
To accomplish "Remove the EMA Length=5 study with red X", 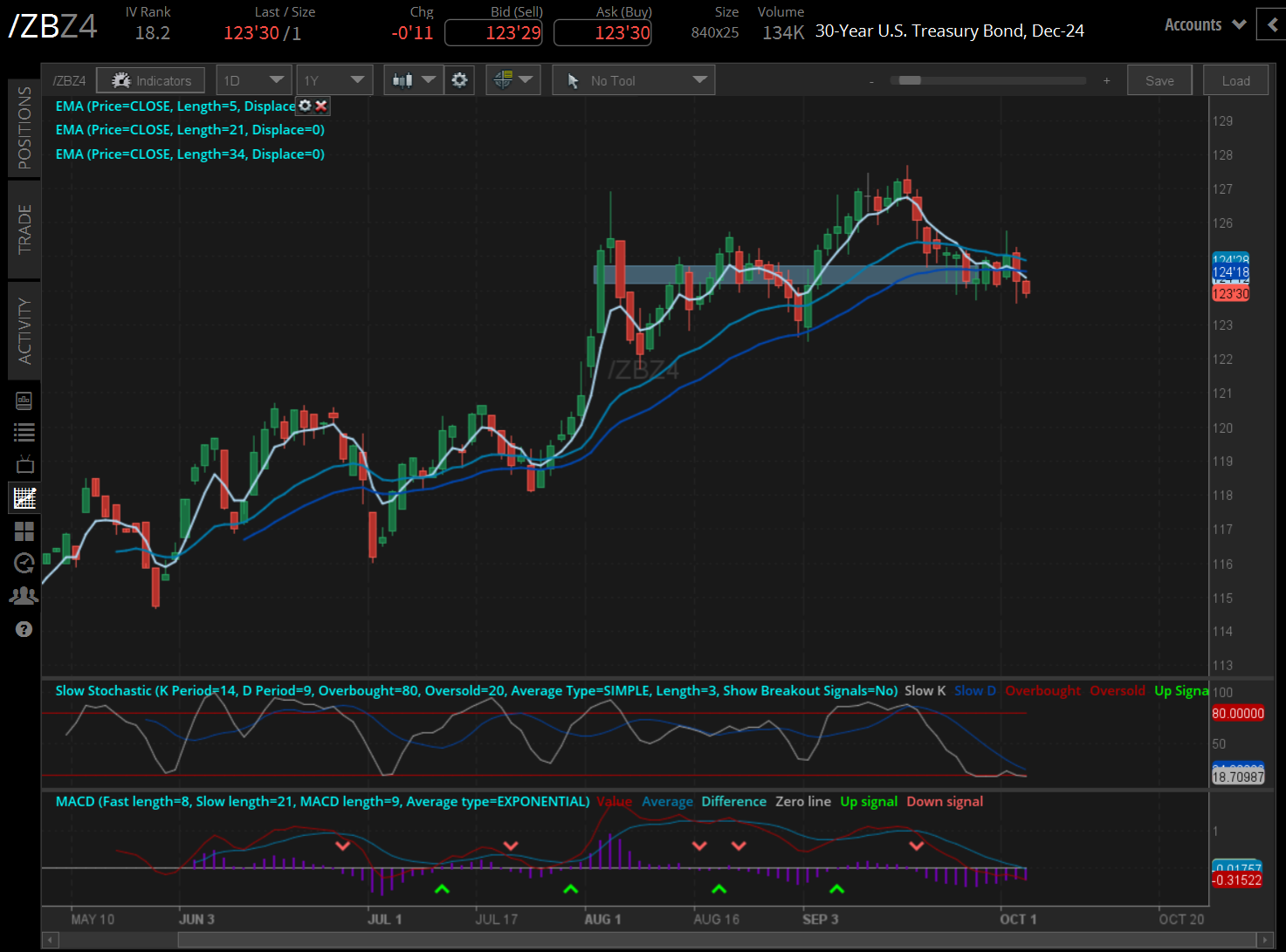I will coord(321,106).
